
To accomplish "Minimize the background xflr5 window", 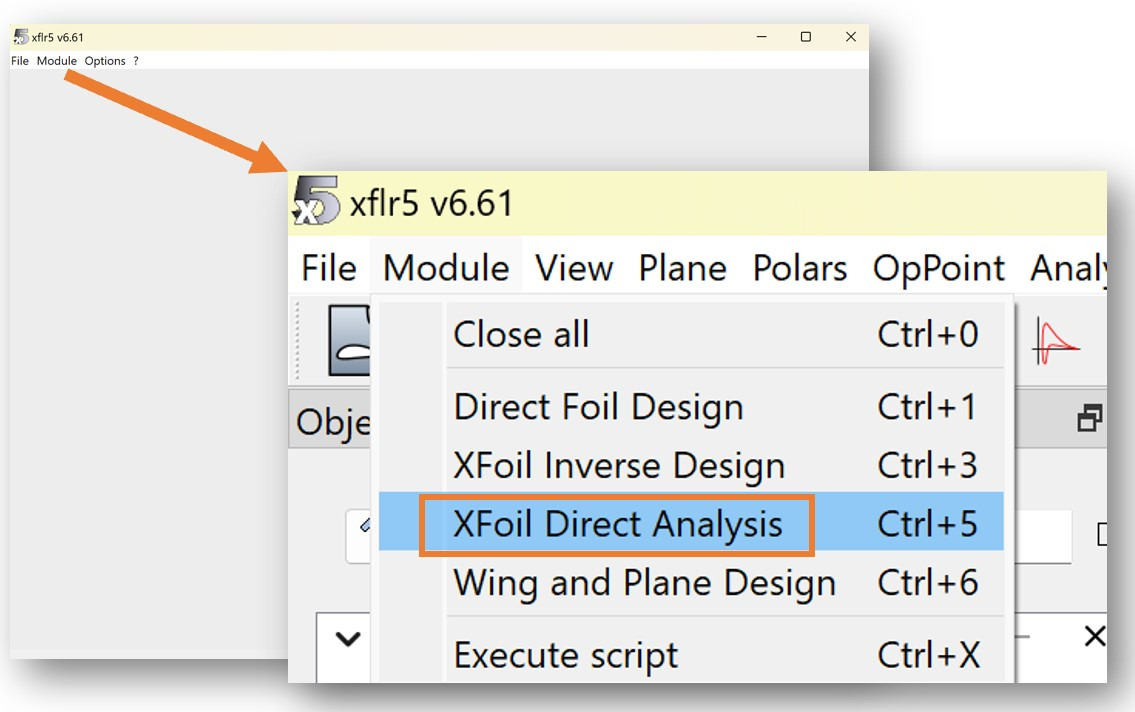I will point(761,37).
